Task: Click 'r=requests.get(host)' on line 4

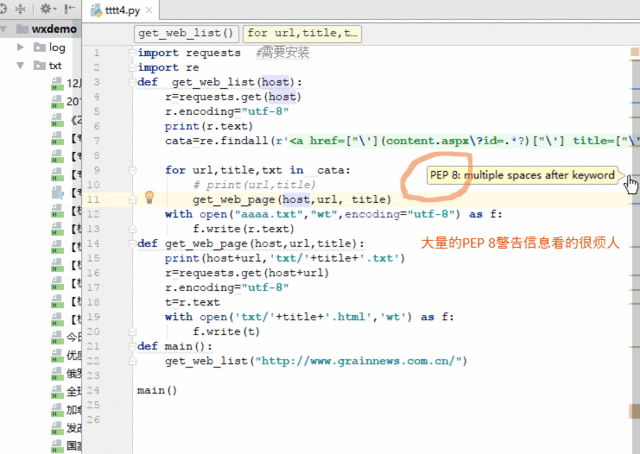Action: [233, 97]
